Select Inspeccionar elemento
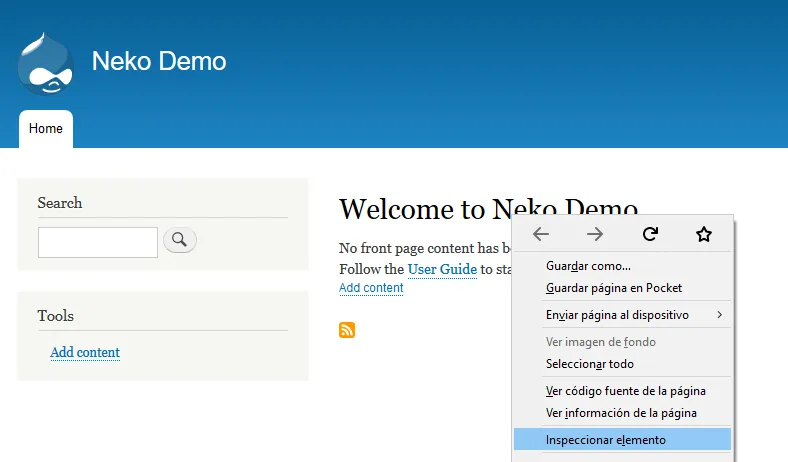Viewport: 788px width, 462px height. pos(622,440)
